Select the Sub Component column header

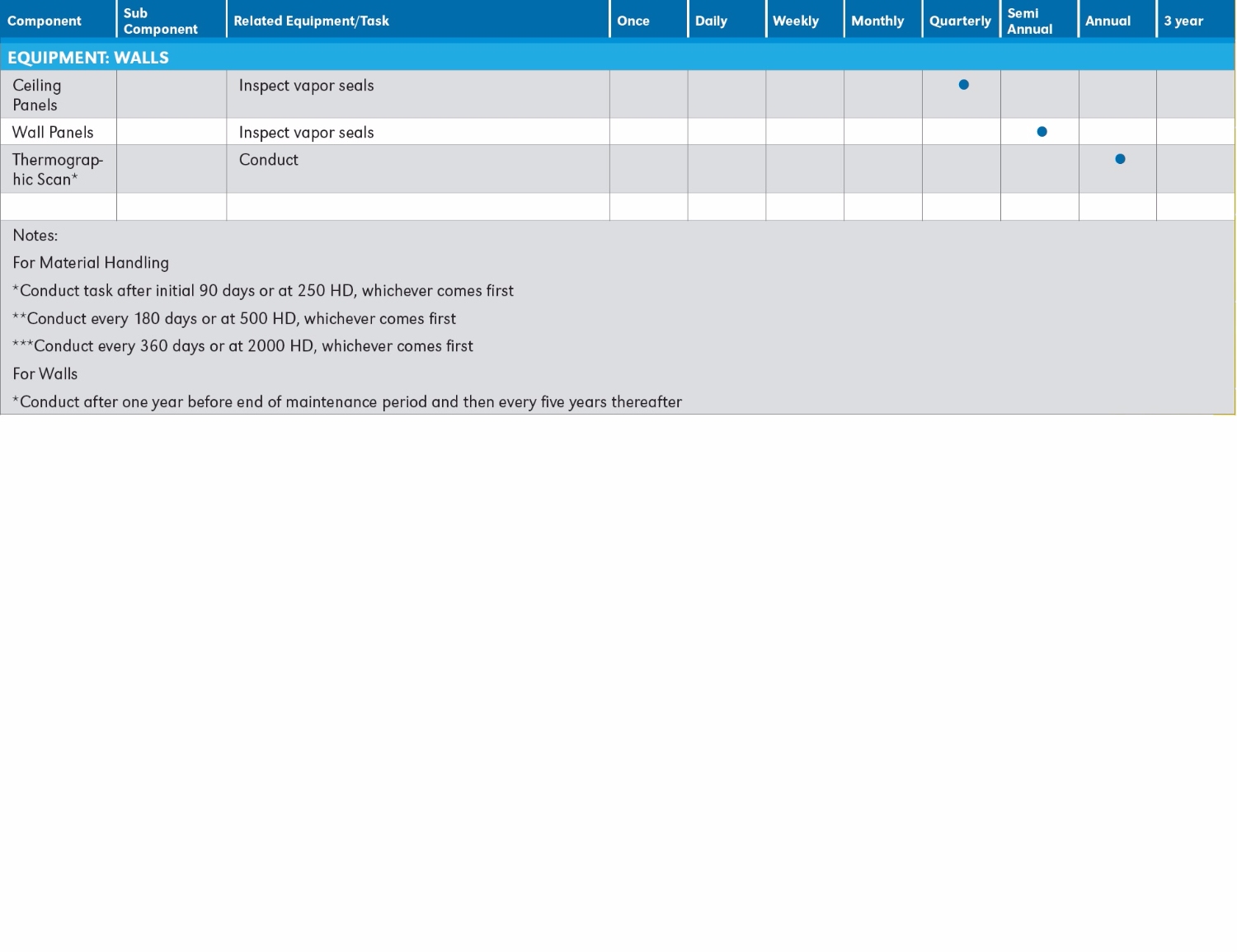pyautogui.click(x=160, y=21)
